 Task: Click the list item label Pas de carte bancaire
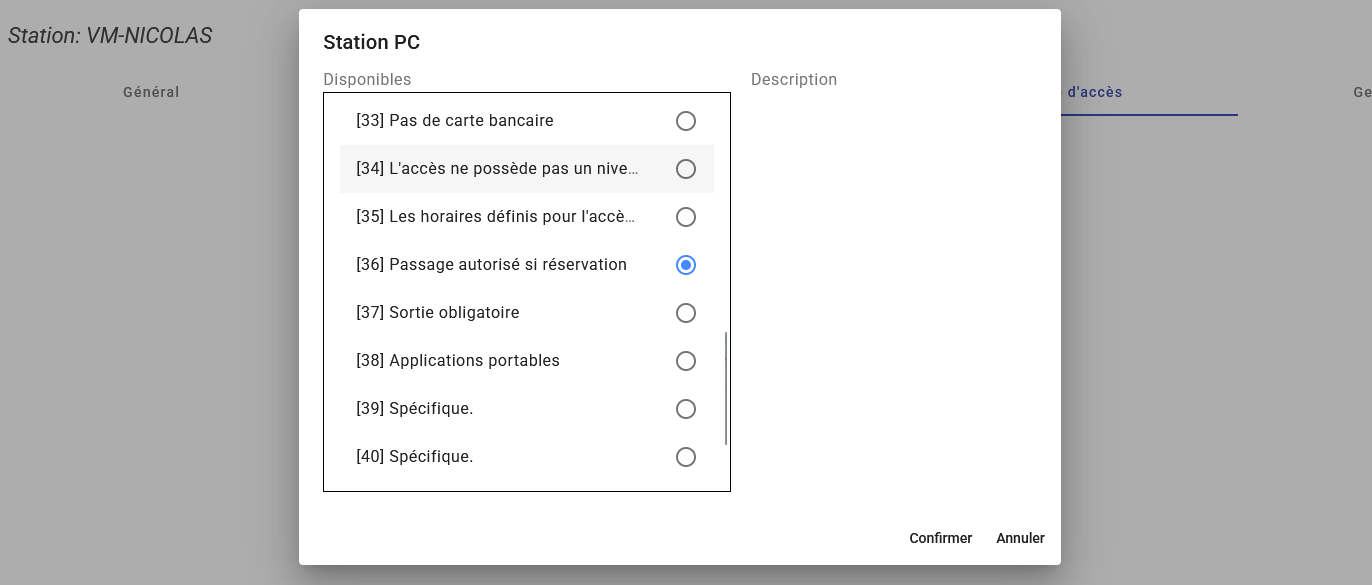455,121
